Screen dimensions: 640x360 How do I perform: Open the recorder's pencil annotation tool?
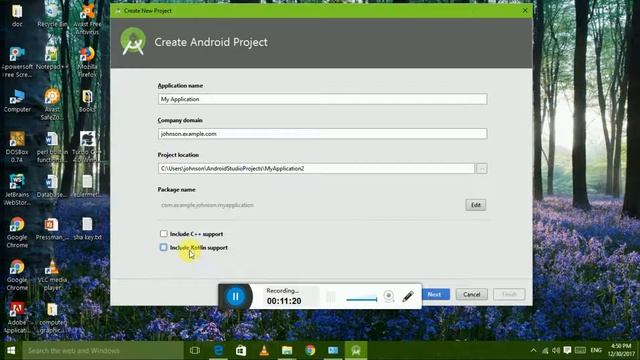(x=408, y=296)
